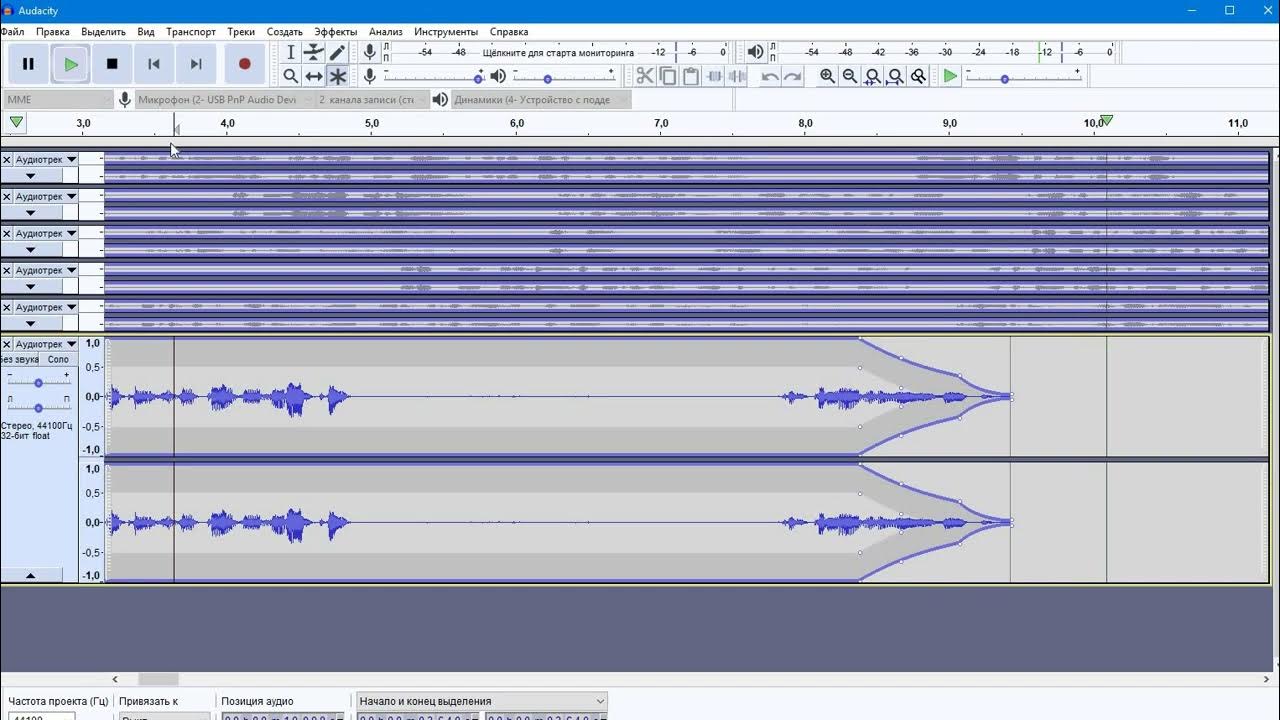Click the expanded track's pan slider
1280x720 pixels.
pos(38,406)
